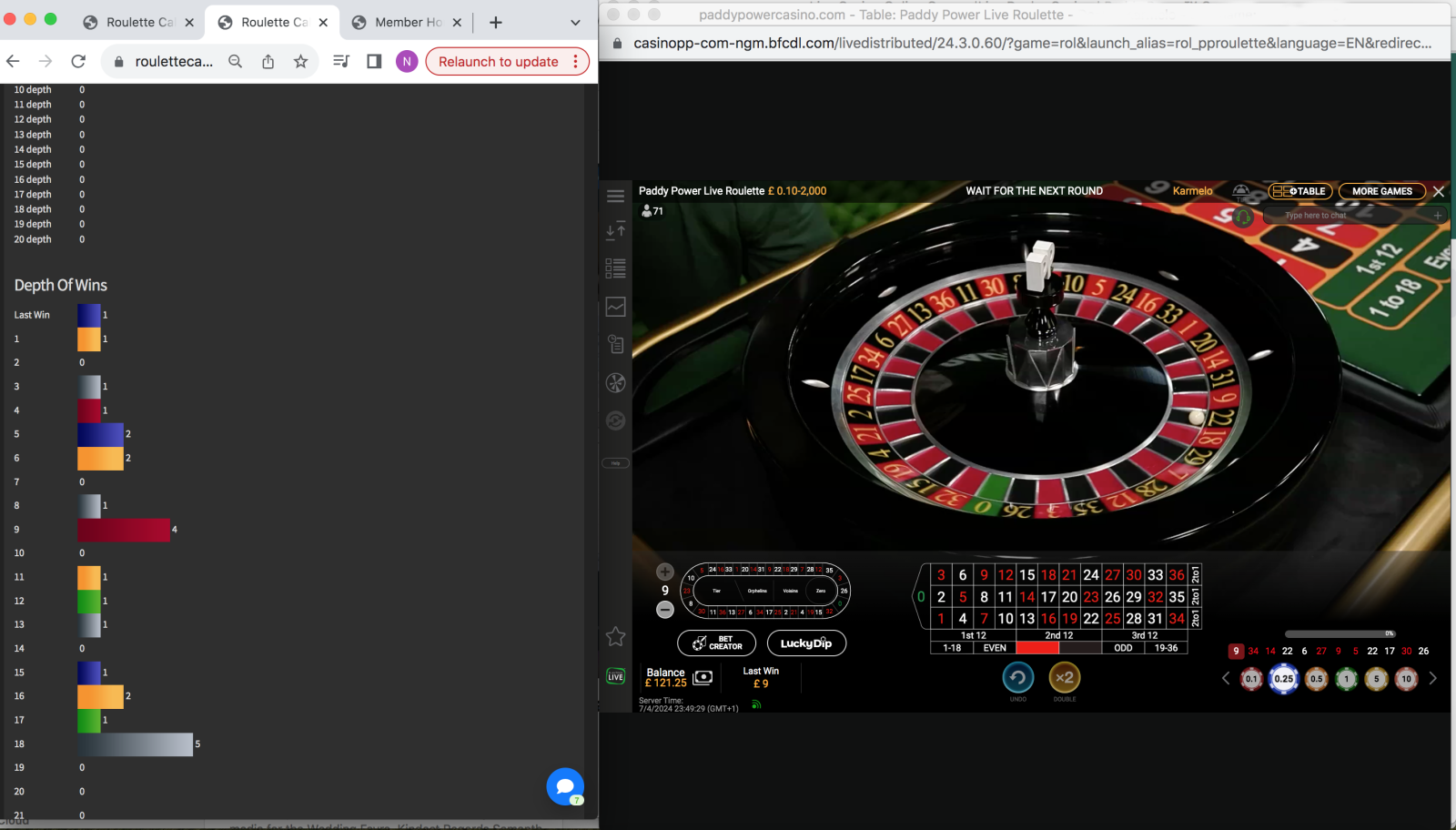Image resolution: width=1456 pixels, height=830 pixels.
Task: Open the bet list icon in sidebar
Action: pyautogui.click(x=615, y=268)
